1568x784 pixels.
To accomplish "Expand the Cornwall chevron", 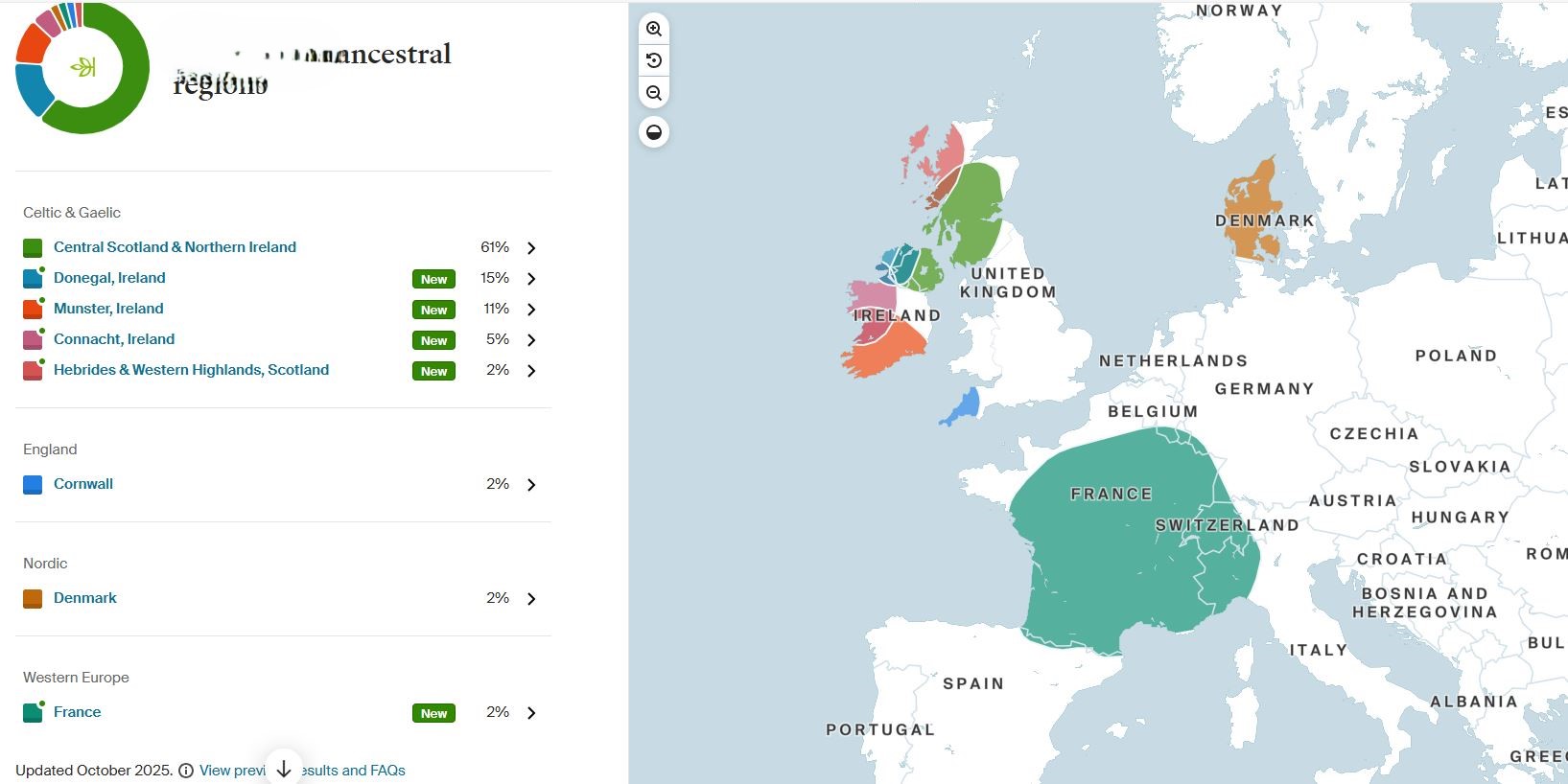I will click(531, 485).
